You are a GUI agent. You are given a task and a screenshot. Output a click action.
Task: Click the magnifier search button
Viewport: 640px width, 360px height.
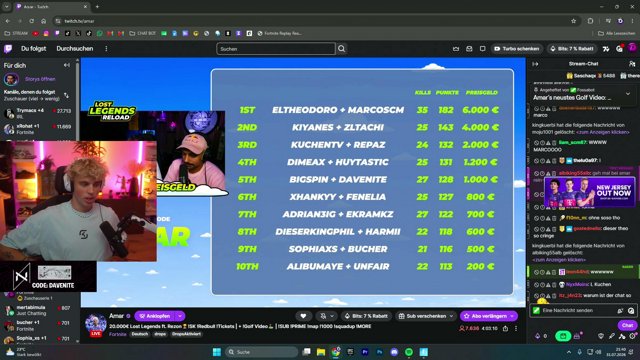tap(342, 49)
